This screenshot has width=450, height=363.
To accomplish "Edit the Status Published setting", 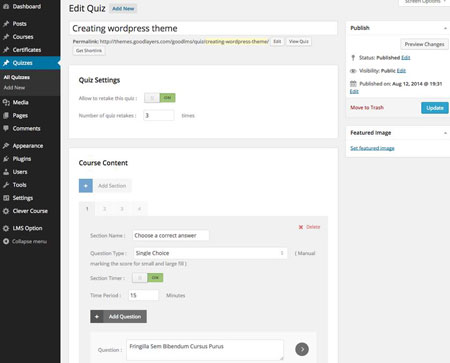I will [406, 57].
